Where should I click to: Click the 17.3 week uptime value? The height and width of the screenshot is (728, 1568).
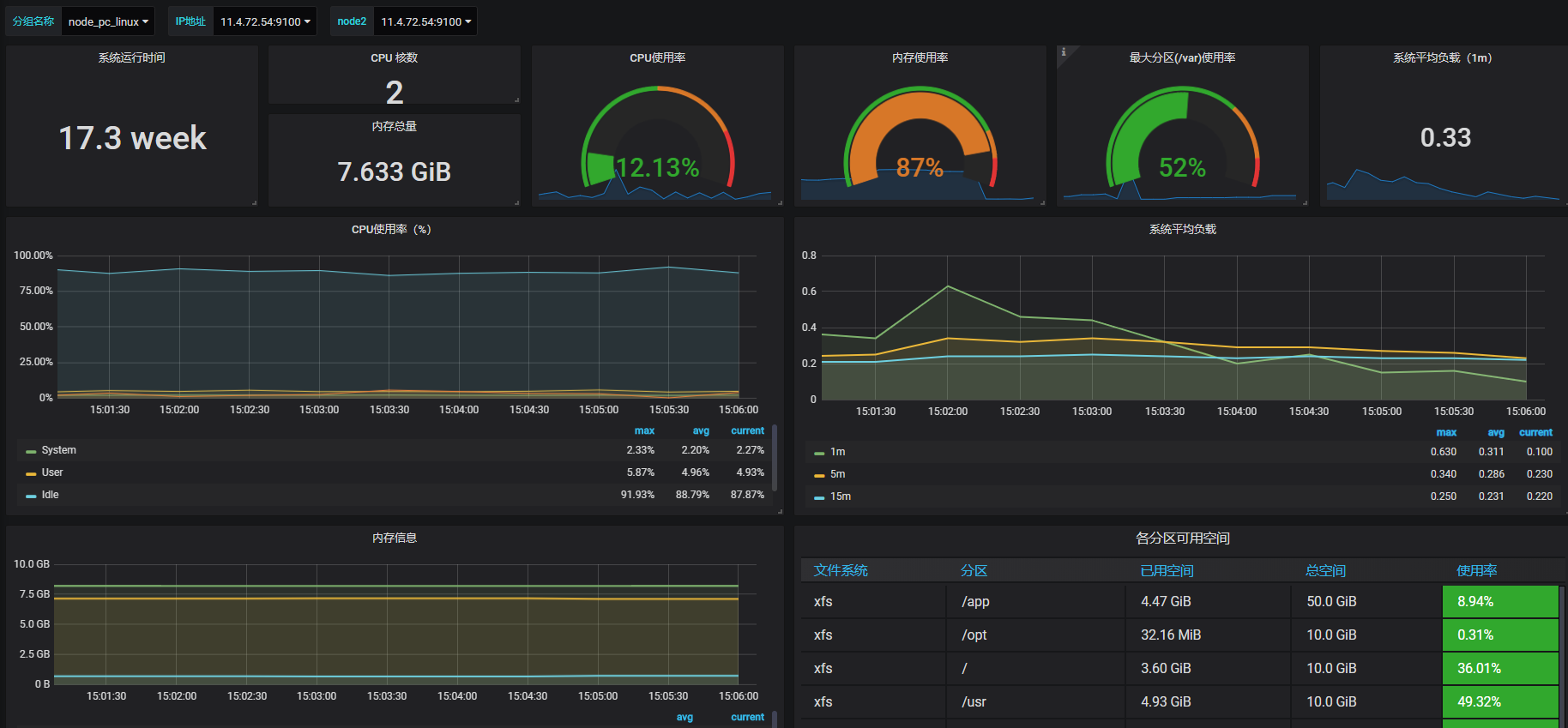pos(132,138)
